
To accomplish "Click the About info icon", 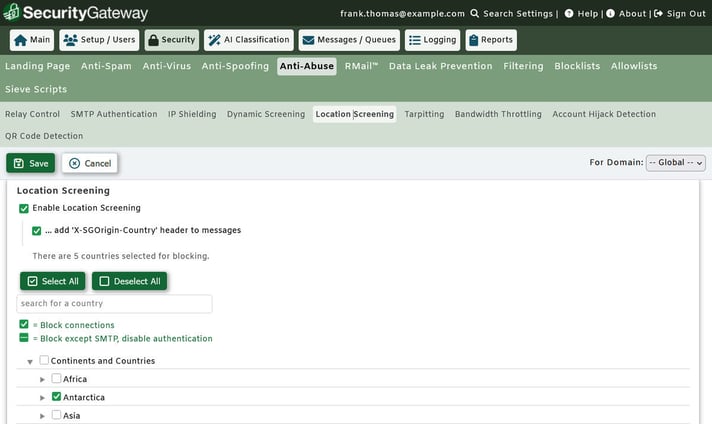I will pos(610,14).
